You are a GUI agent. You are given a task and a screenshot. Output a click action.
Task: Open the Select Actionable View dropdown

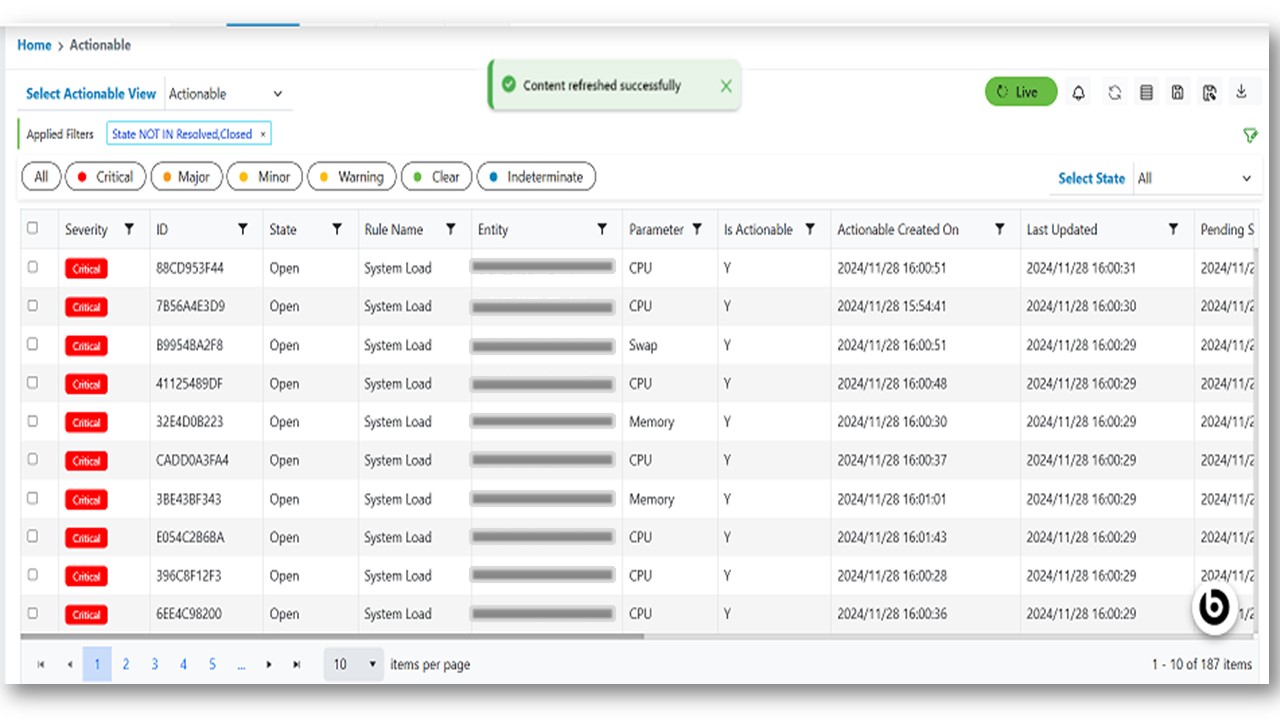(x=227, y=94)
